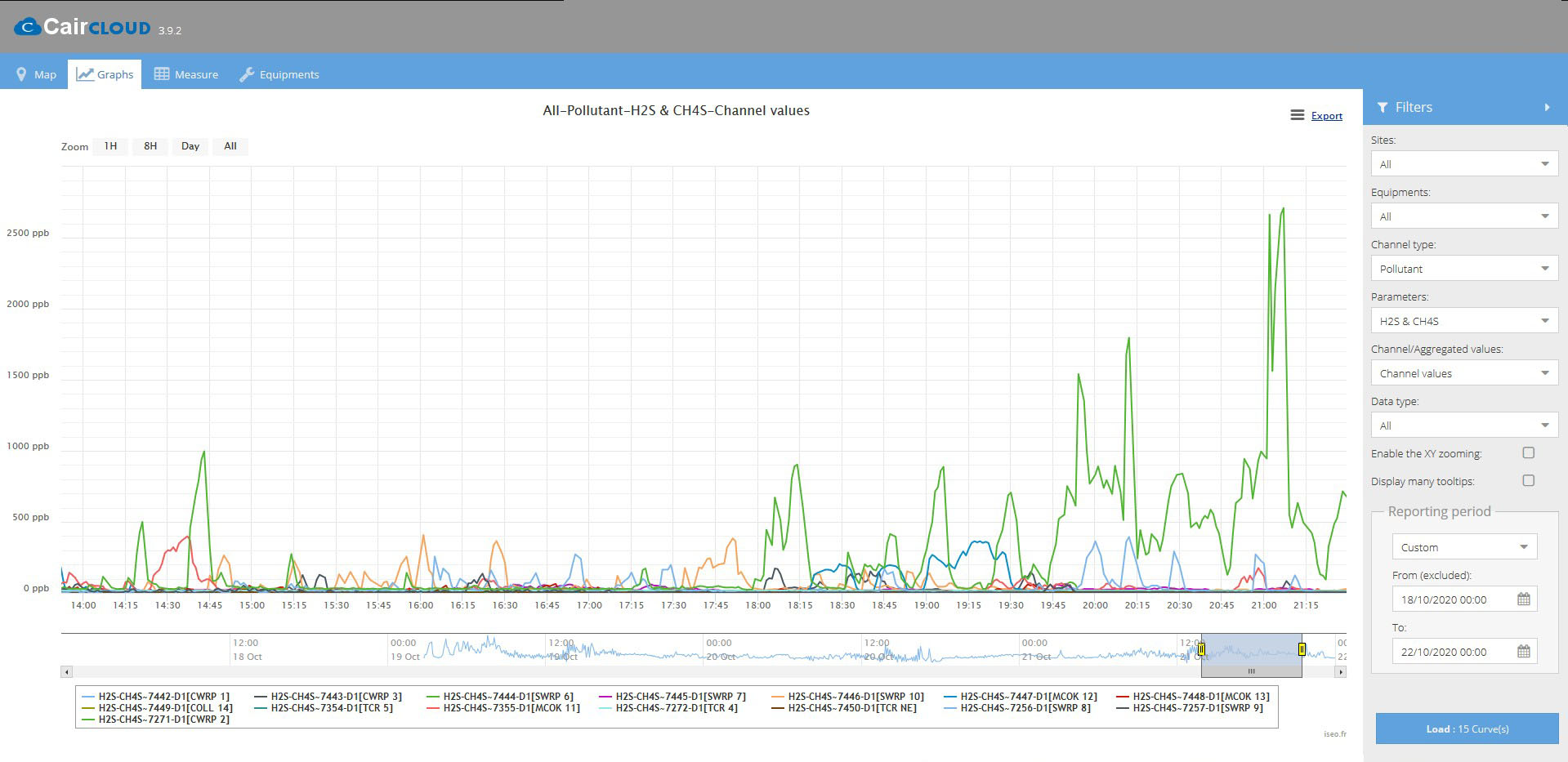Open the Sites dropdown

pyautogui.click(x=1464, y=164)
